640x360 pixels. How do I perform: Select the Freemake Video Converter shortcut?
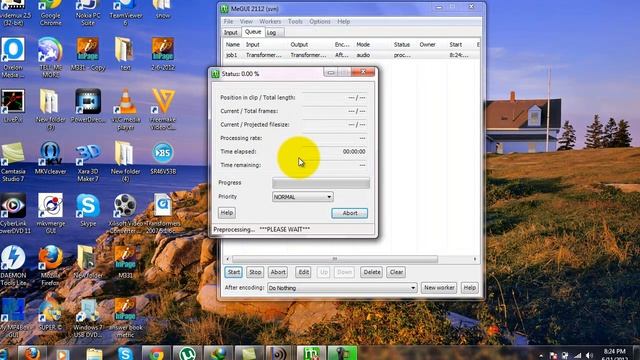point(163,110)
